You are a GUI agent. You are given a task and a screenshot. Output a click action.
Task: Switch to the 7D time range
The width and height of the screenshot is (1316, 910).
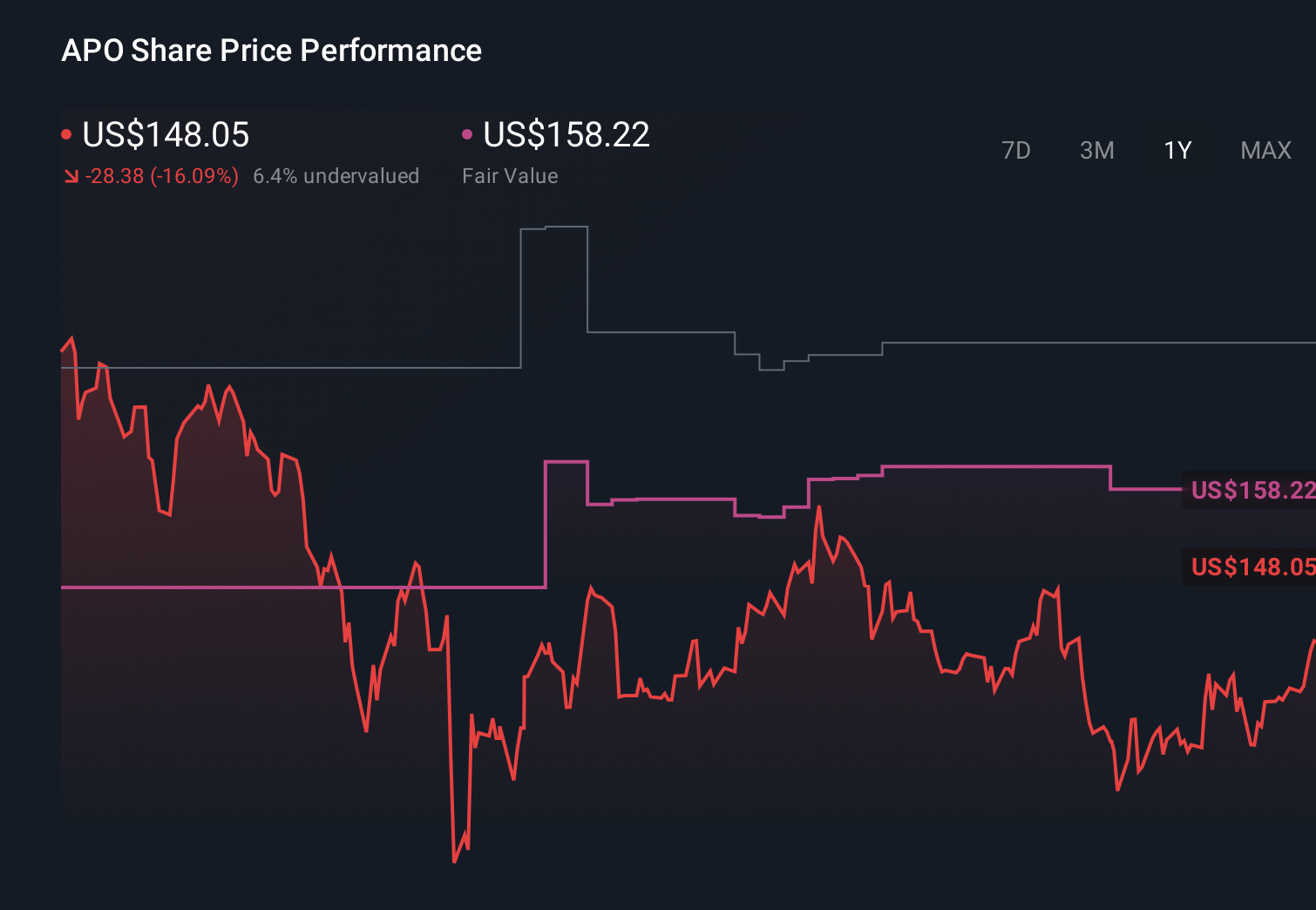(x=1016, y=150)
